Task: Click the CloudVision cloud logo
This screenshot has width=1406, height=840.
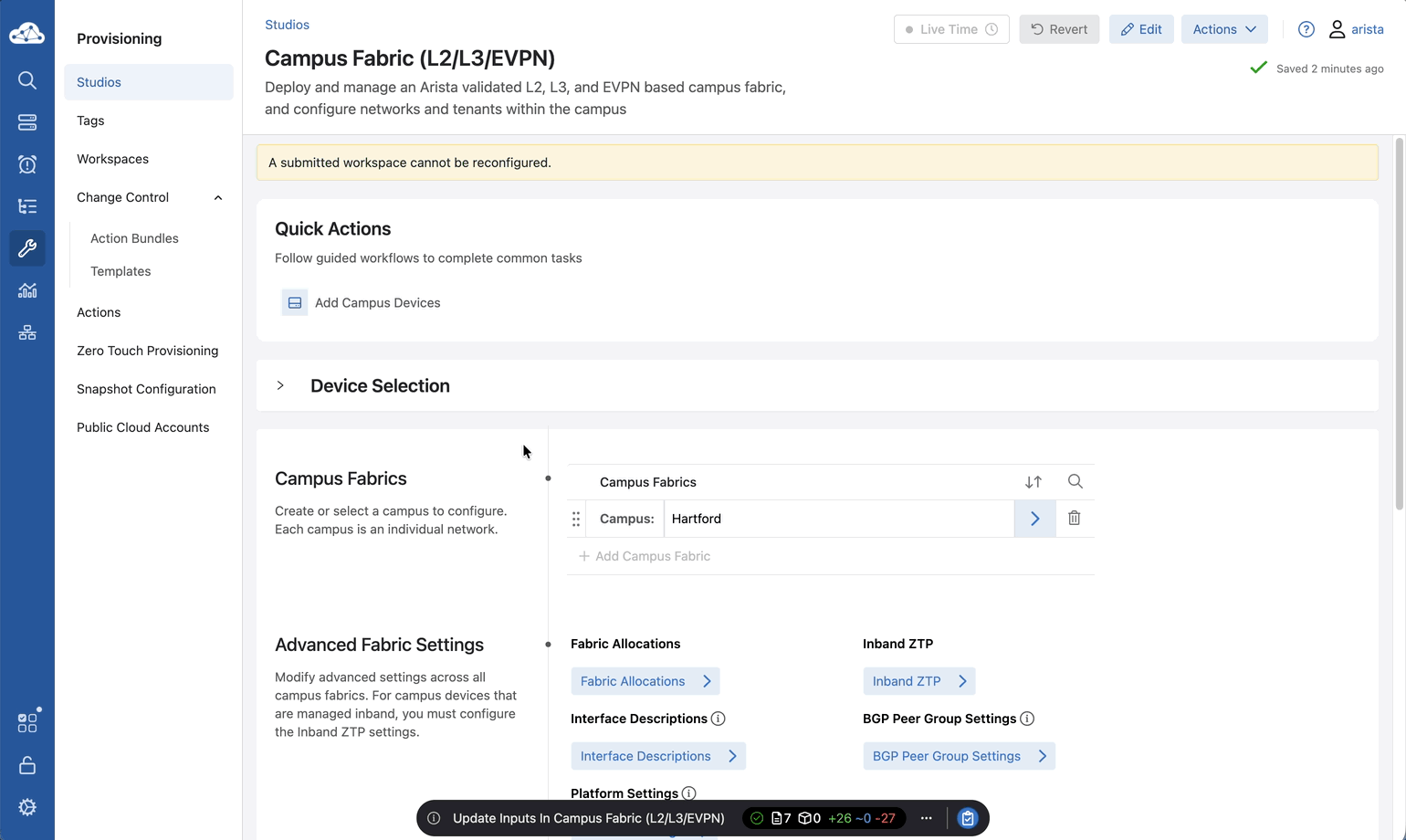Action: coord(26,34)
